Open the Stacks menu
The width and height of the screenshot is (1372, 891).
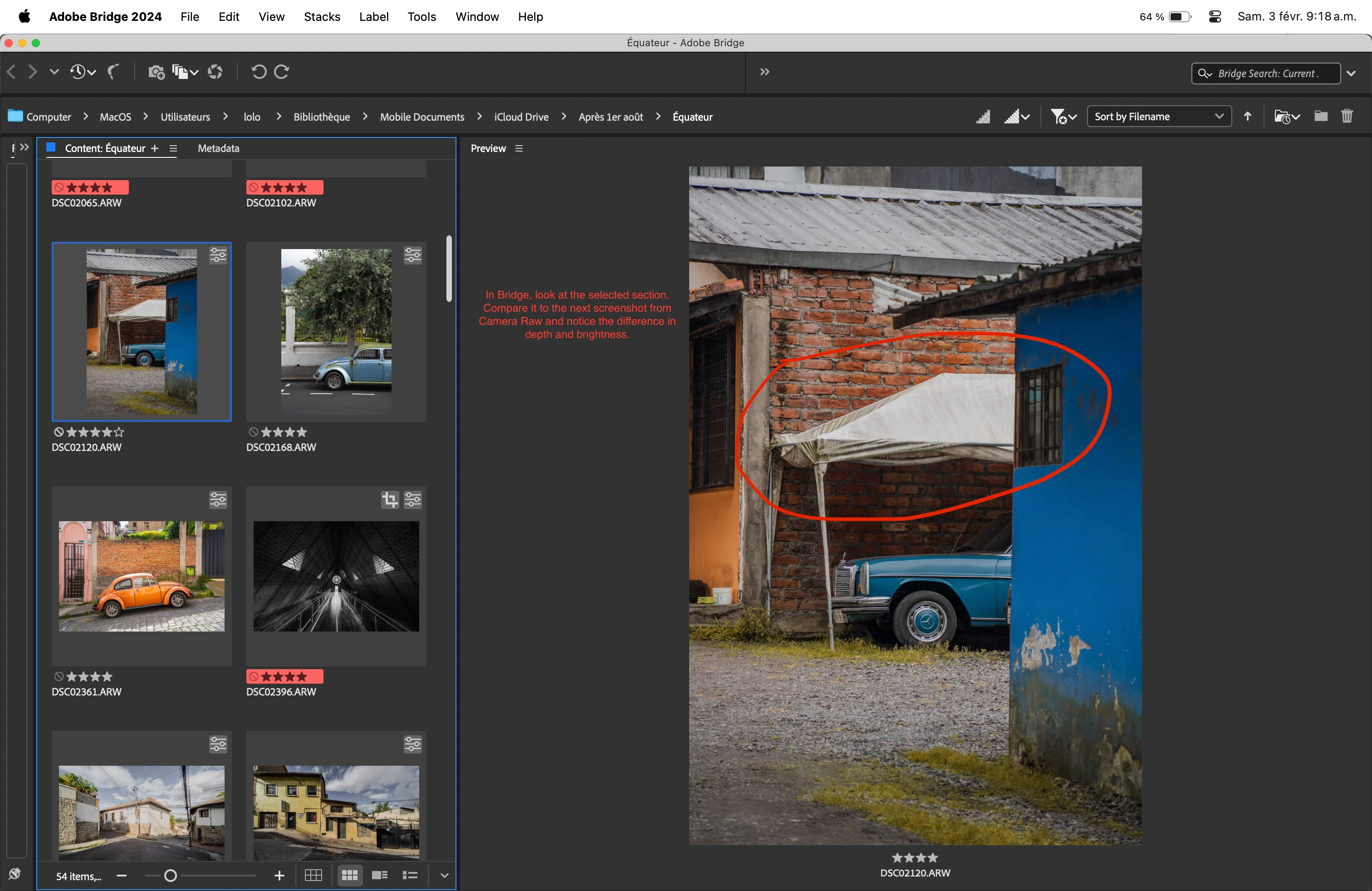(x=322, y=17)
